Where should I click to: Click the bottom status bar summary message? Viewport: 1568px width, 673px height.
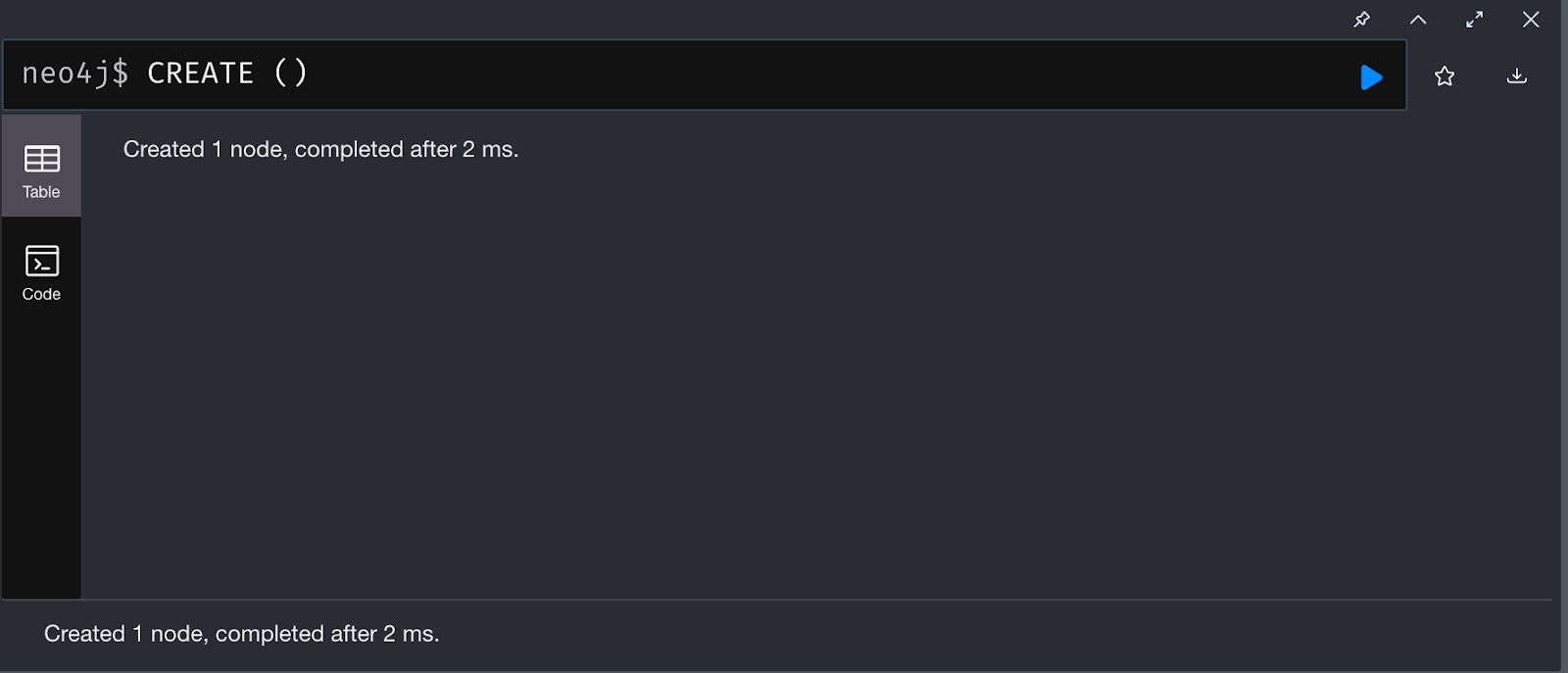[241, 634]
